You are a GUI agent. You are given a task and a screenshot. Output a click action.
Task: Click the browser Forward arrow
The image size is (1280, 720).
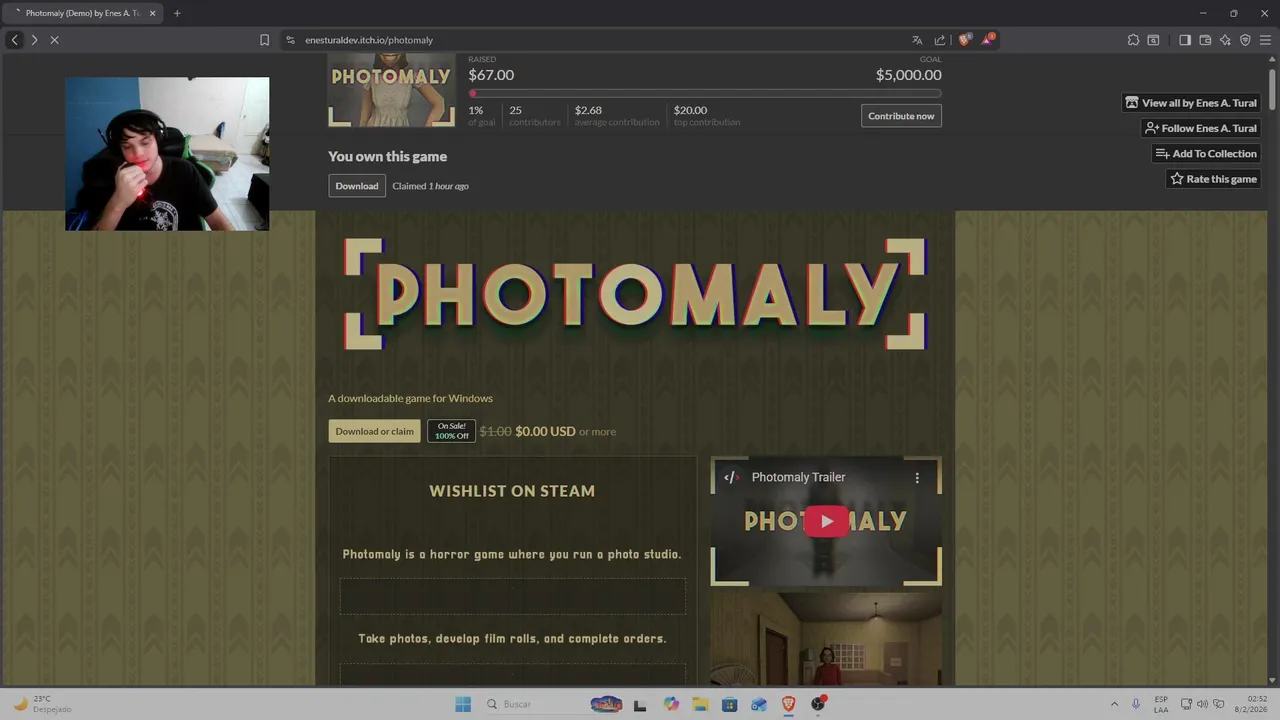34,40
